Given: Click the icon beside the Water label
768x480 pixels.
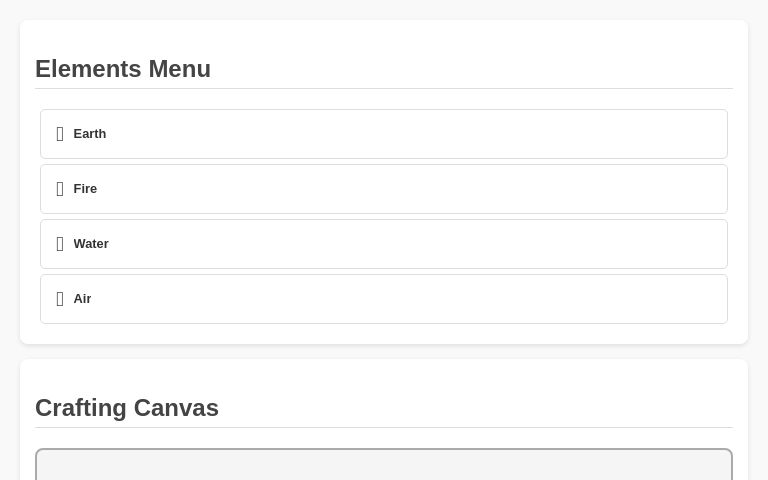Looking at the screenshot, I should click(60, 244).
